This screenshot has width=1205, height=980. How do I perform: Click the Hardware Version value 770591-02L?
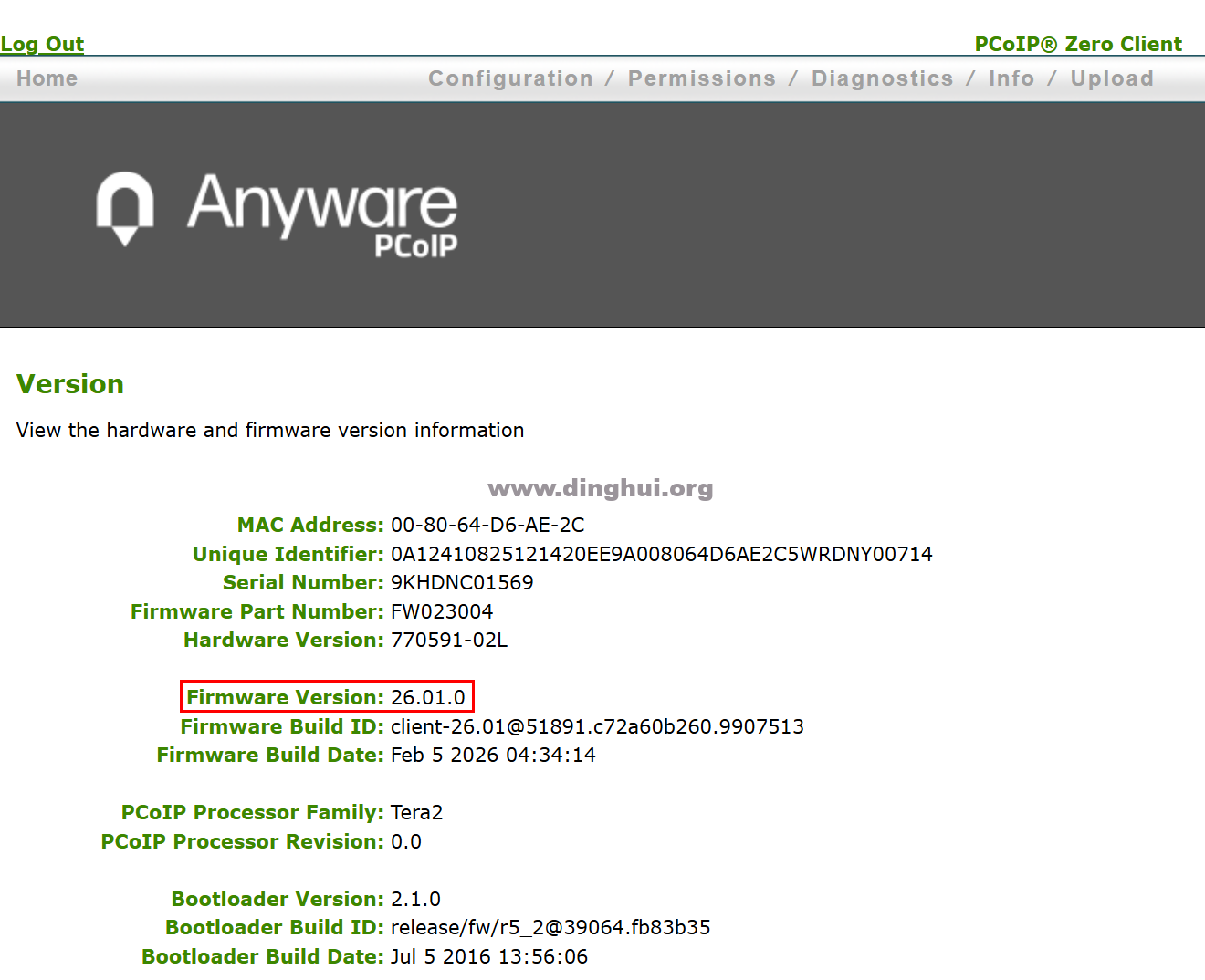pyautogui.click(x=449, y=640)
